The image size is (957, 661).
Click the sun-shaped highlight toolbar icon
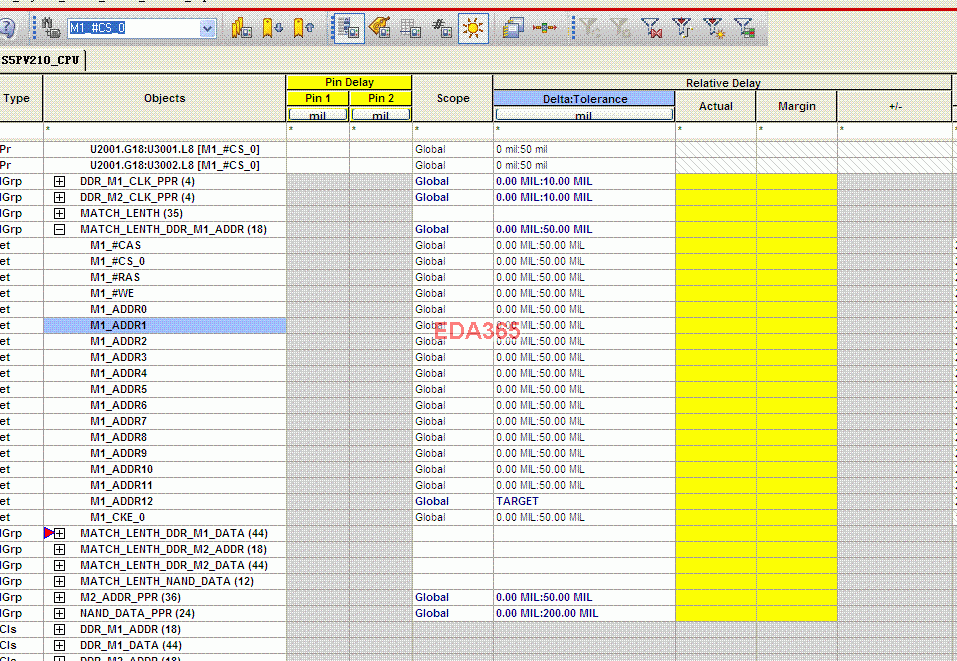coord(472,28)
